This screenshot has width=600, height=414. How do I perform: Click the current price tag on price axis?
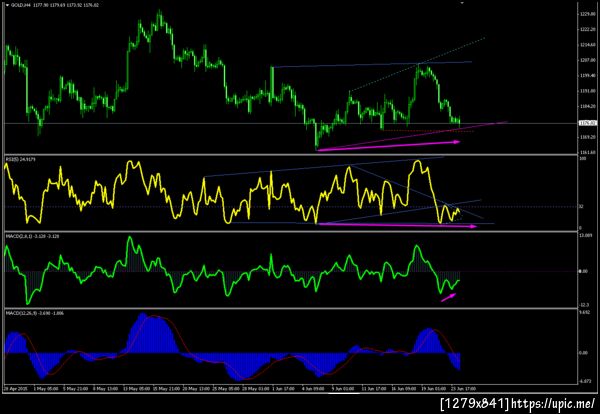587,123
